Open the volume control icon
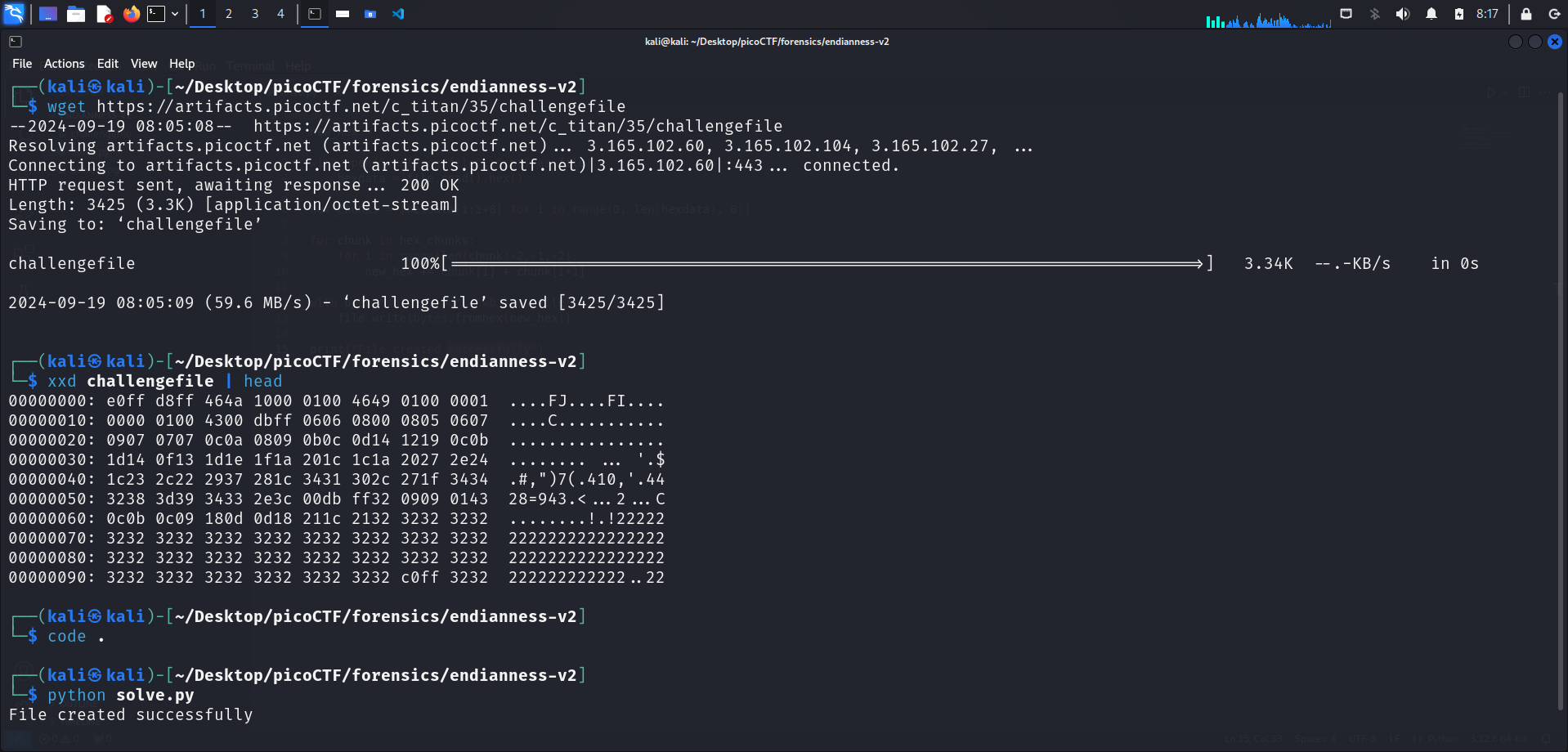The width and height of the screenshot is (1568, 752). coord(1403,14)
